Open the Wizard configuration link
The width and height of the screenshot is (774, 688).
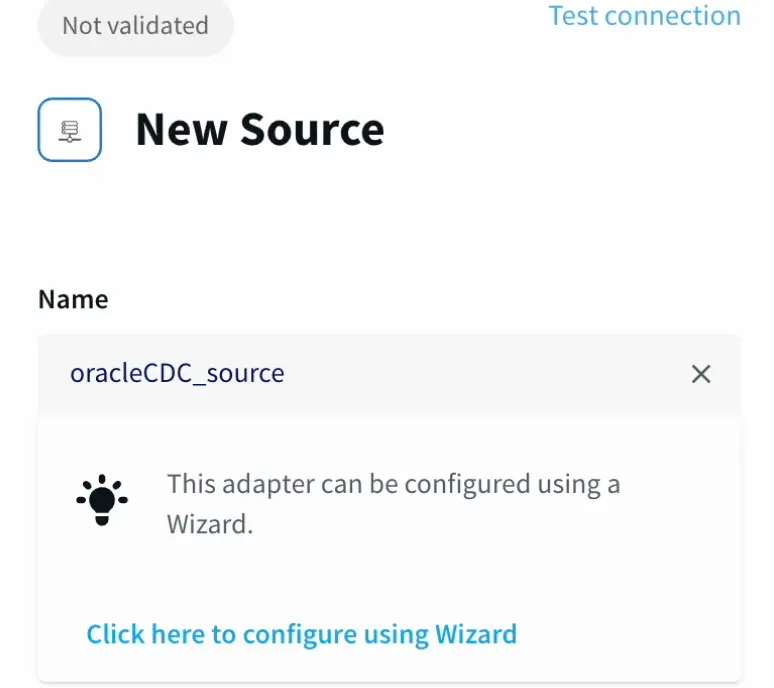(301, 634)
